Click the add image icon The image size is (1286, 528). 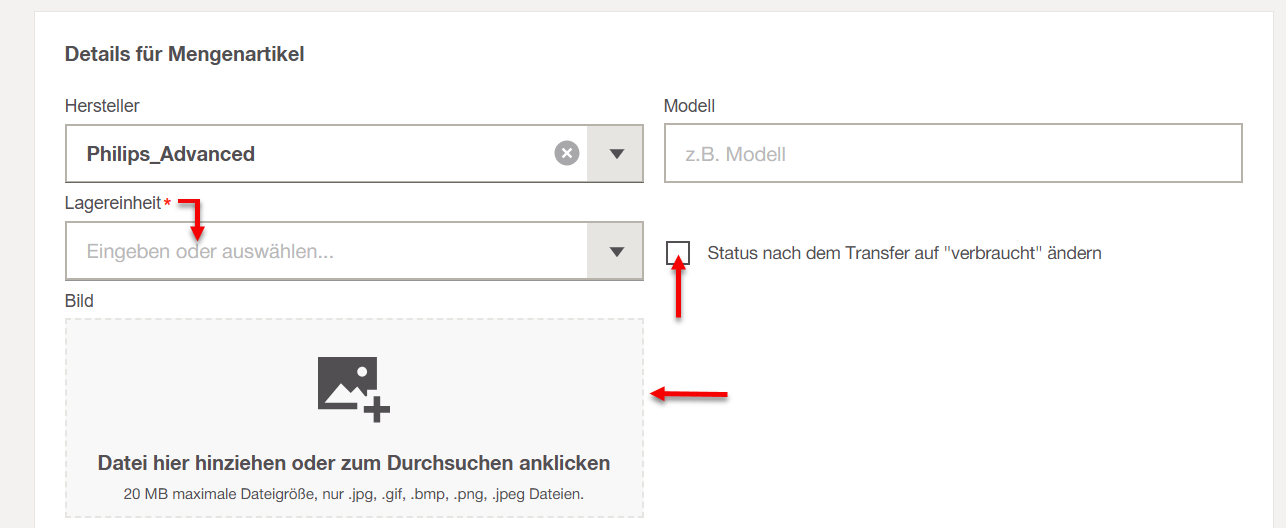(x=353, y=388)
